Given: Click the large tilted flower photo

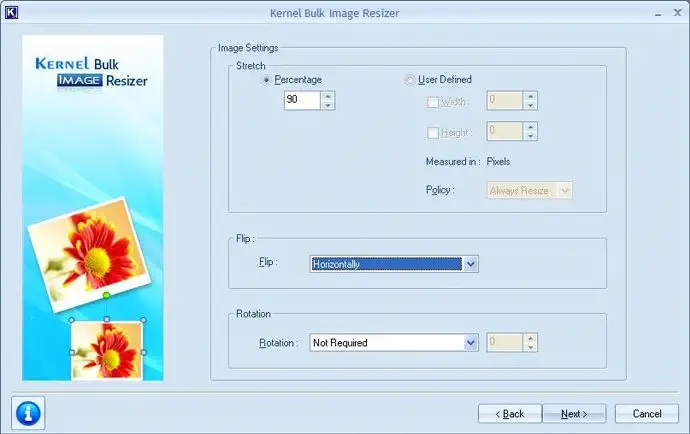Looking at the screenshot, I should coord(89,254).
